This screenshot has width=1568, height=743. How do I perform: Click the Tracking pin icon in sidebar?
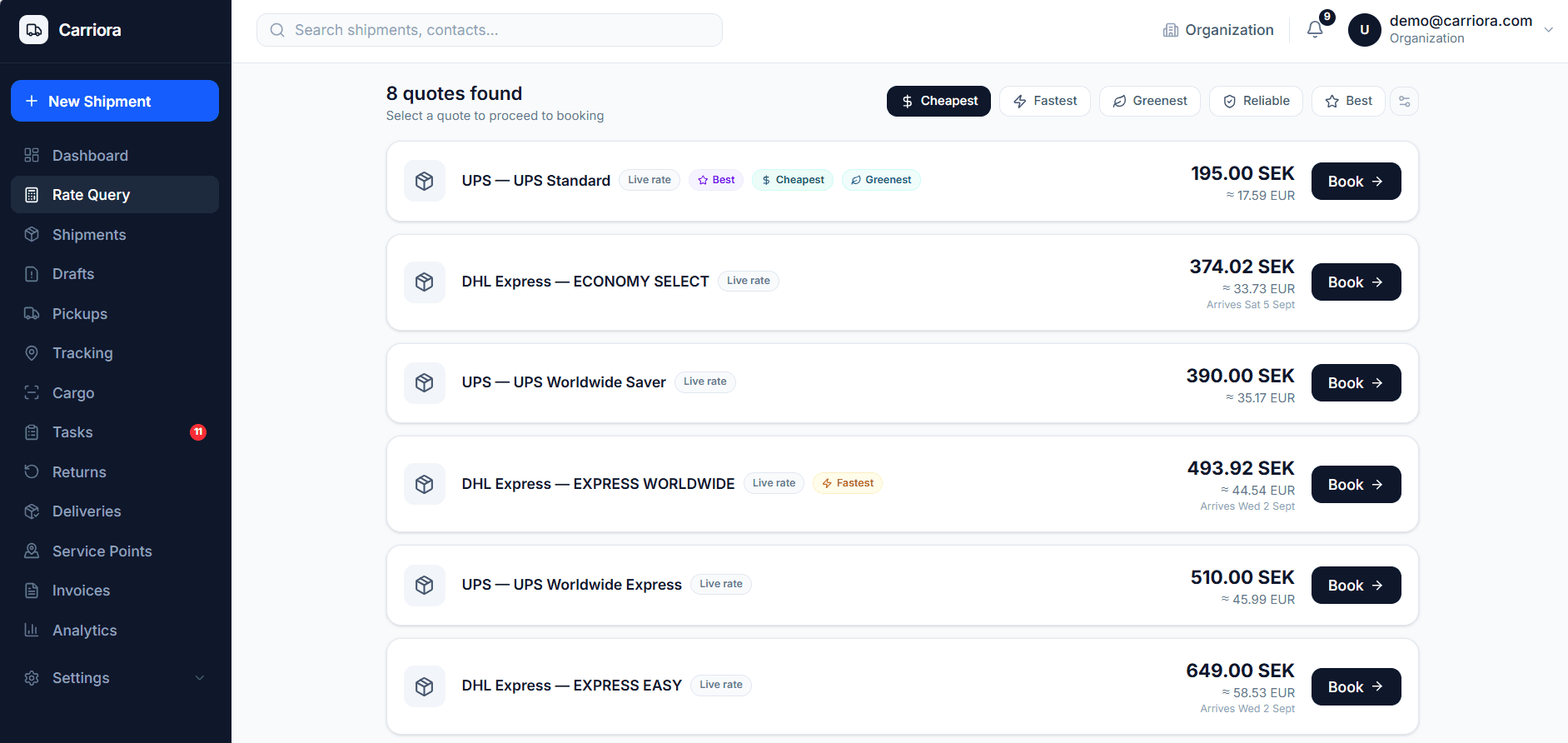click(32, 353)
